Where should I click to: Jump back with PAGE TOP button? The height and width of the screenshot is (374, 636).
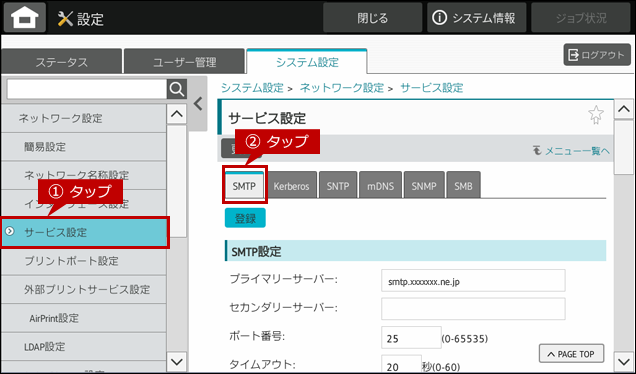571,354
